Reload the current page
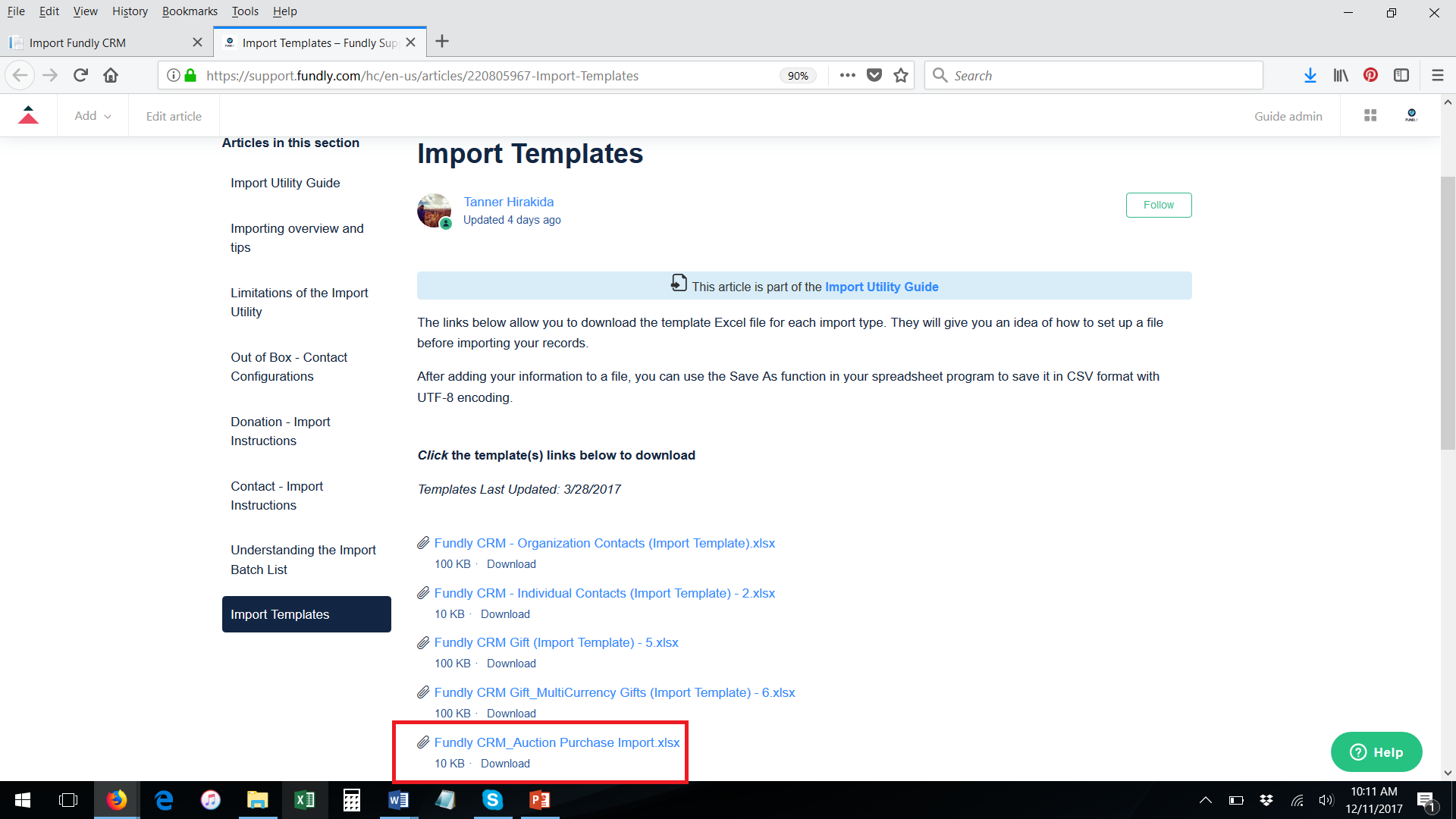Screen dimensions: 1456x819 coord(80,75)
